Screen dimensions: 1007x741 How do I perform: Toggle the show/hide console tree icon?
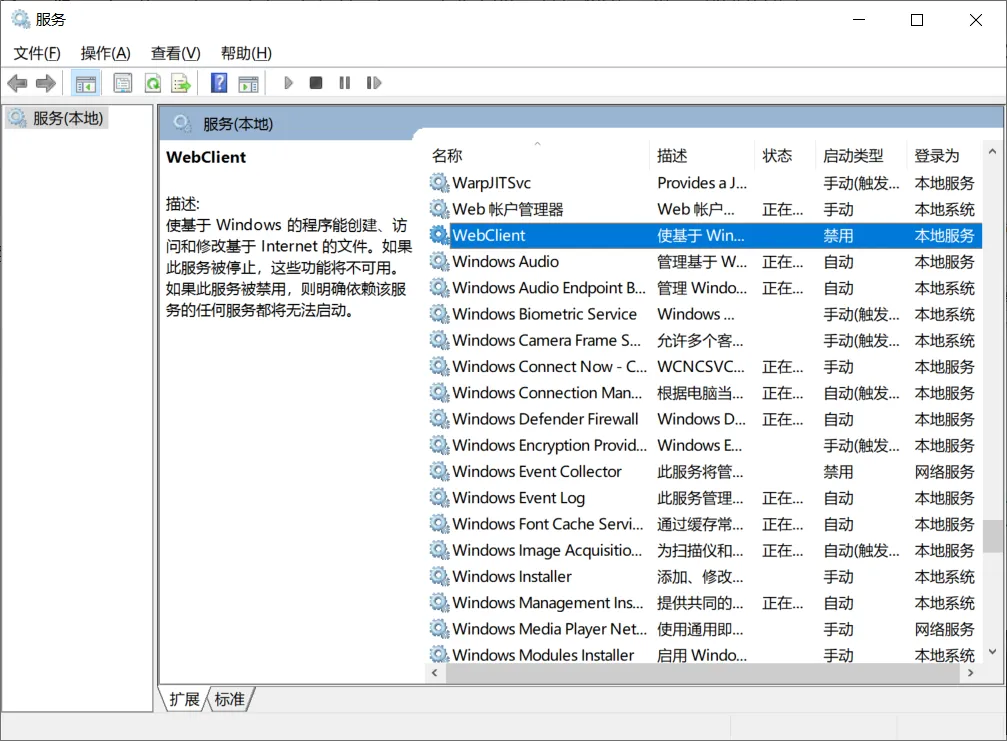pyautogui.click(x=85, y=83)
